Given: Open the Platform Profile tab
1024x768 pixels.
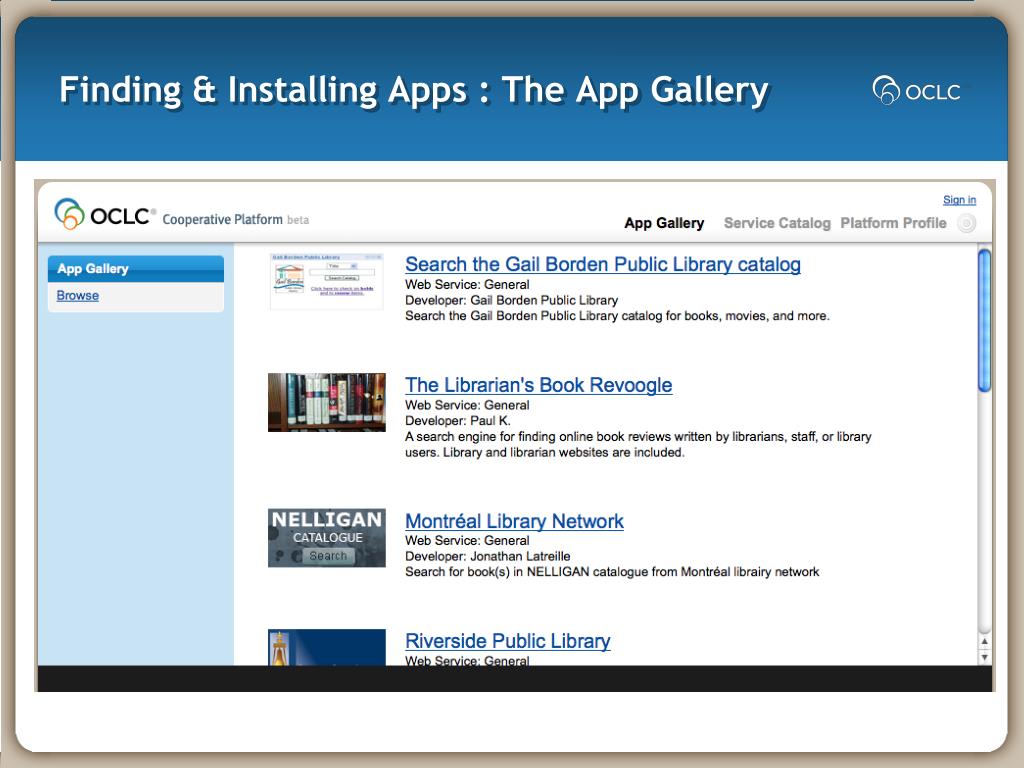Looking at the screenshot, I should (893, 223).
